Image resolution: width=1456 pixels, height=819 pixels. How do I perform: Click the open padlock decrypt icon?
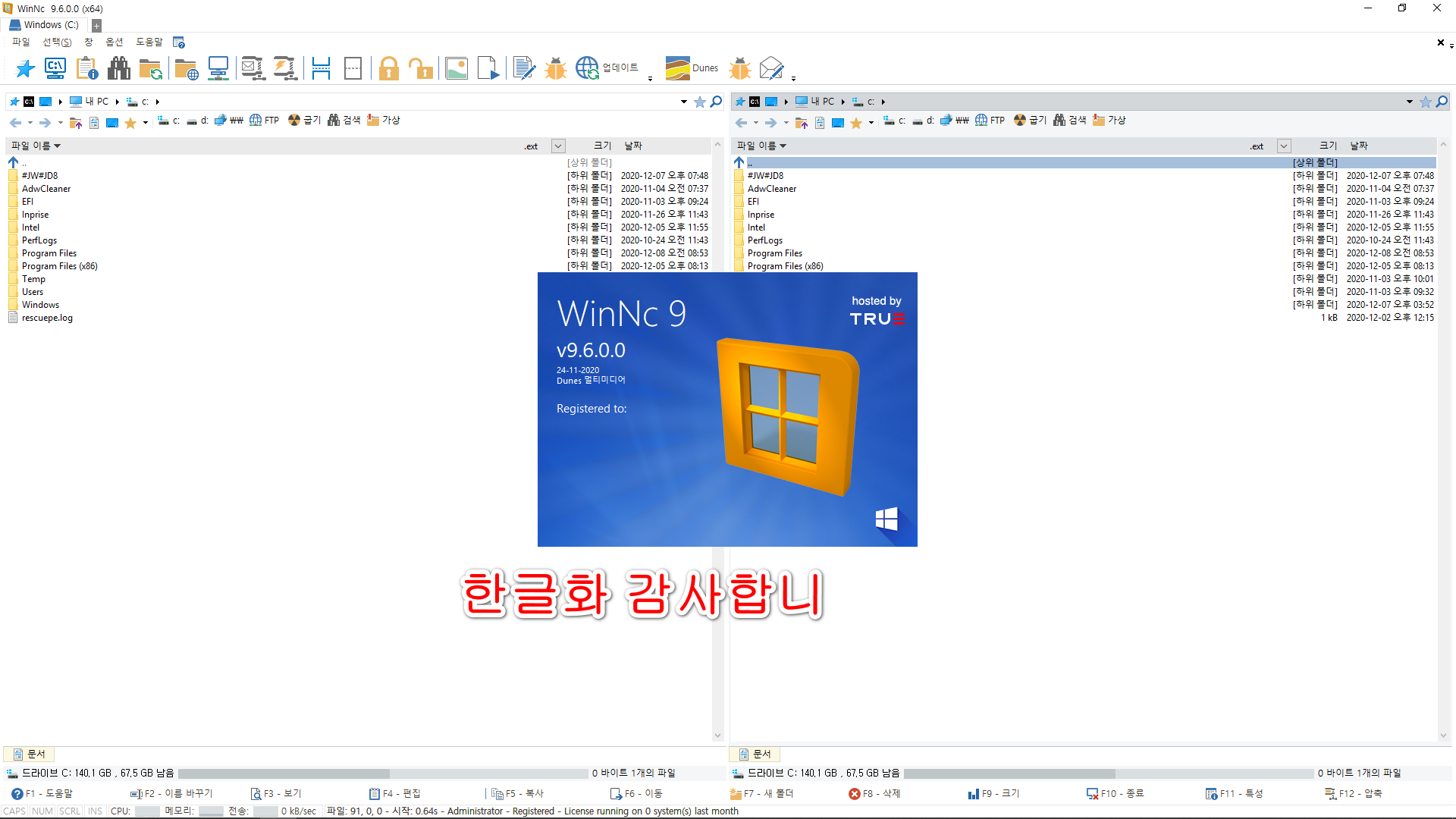coord(421,68)
